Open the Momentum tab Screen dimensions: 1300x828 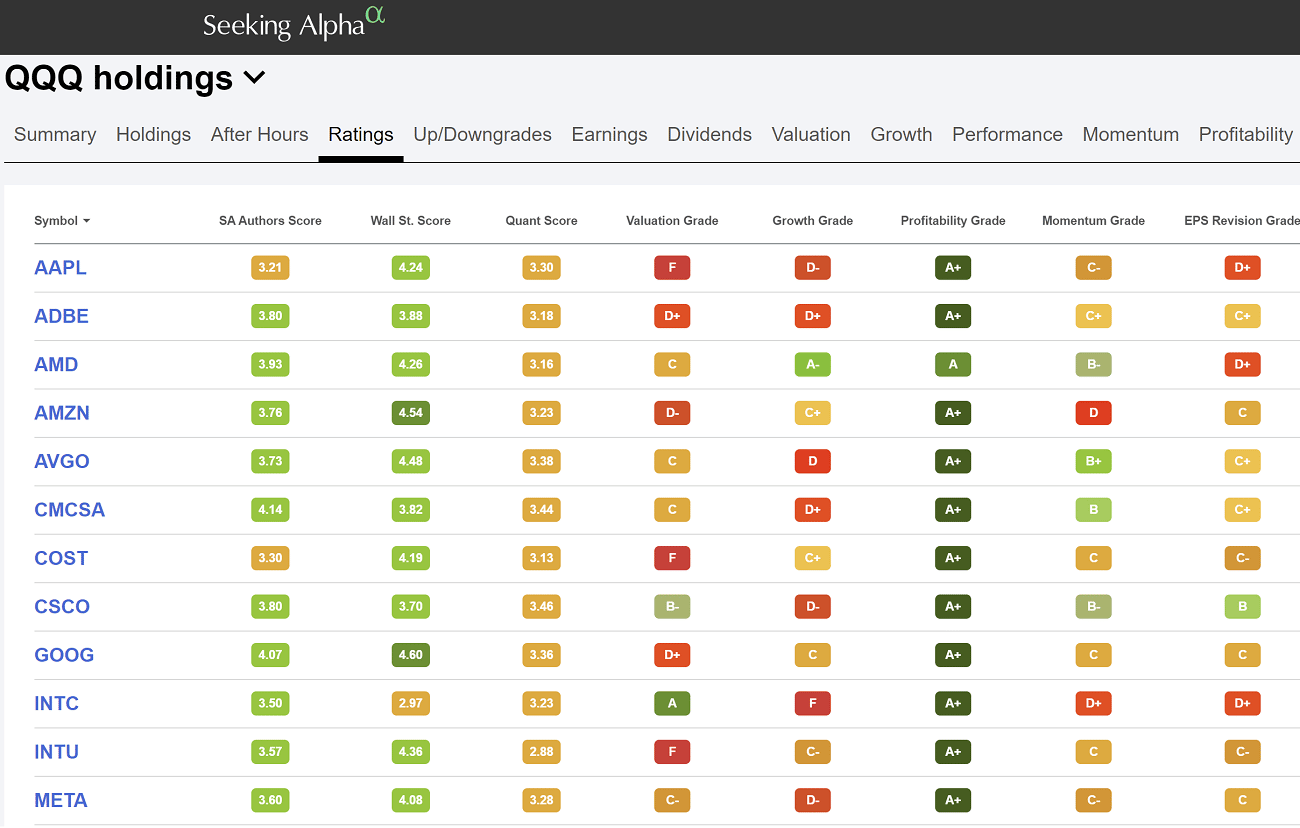(1131, 134)
